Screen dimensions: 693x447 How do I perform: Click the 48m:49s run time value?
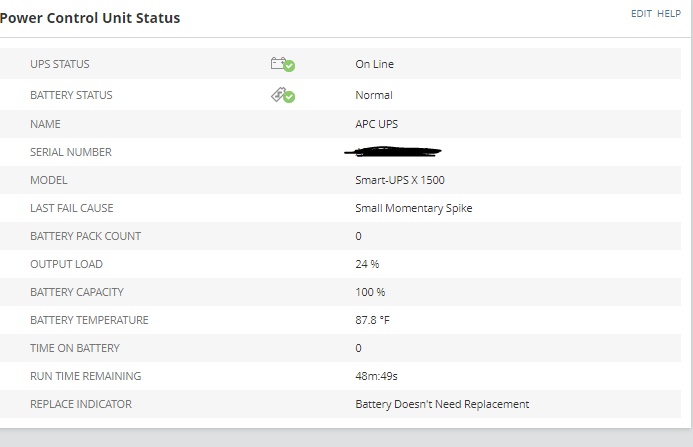376,376
